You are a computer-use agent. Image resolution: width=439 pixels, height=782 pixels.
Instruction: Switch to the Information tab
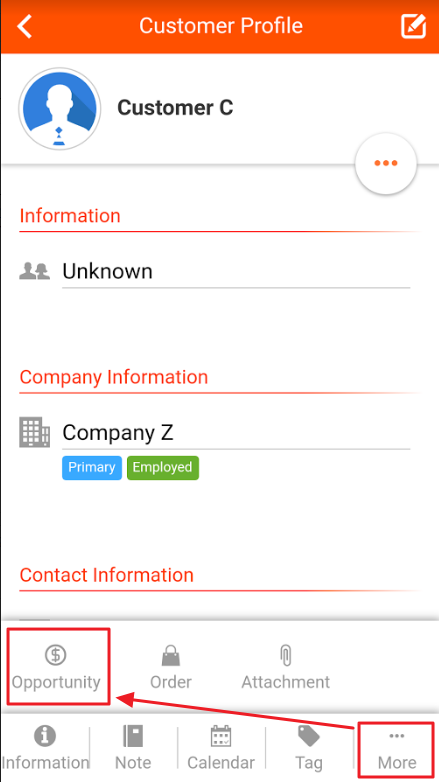45,747
